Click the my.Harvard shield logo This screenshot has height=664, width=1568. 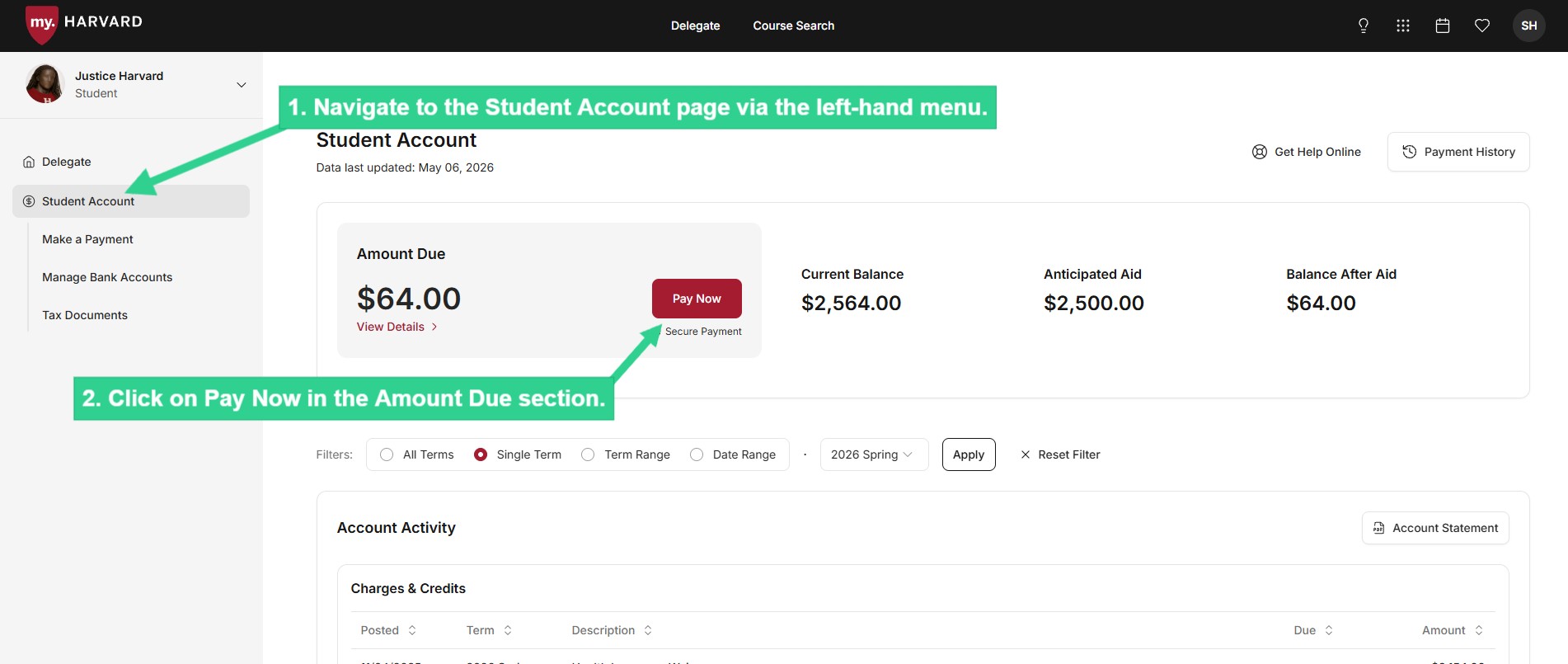(42, 24)
